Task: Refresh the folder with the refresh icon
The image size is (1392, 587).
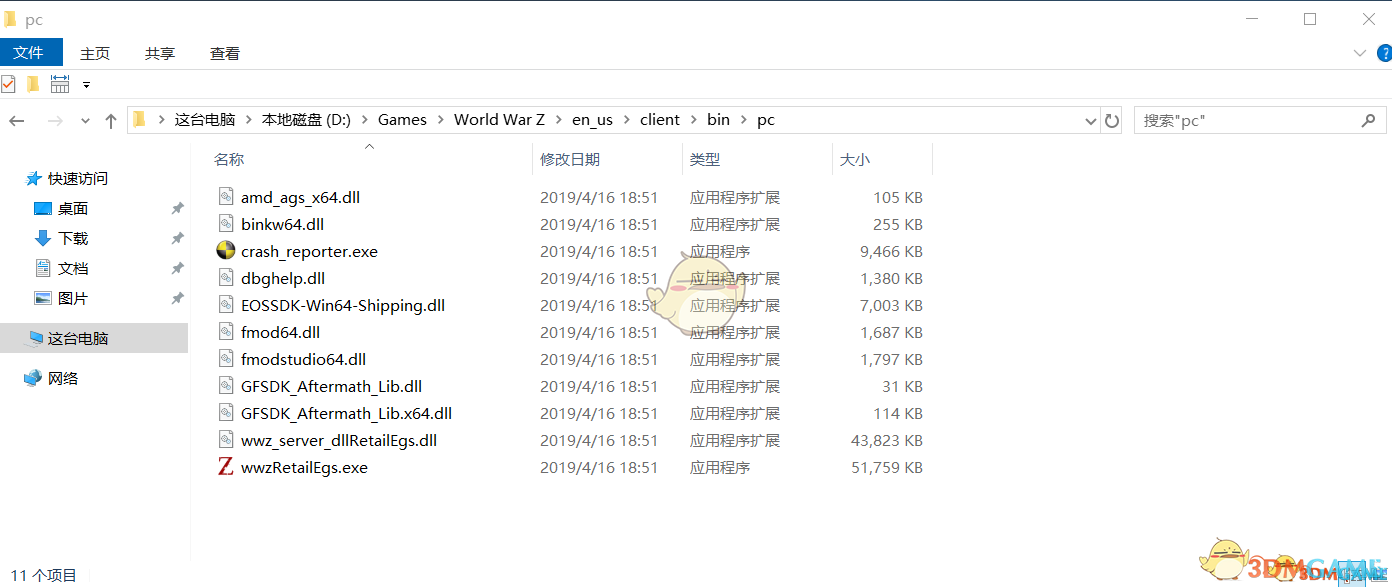Action: pos(1112,120)
